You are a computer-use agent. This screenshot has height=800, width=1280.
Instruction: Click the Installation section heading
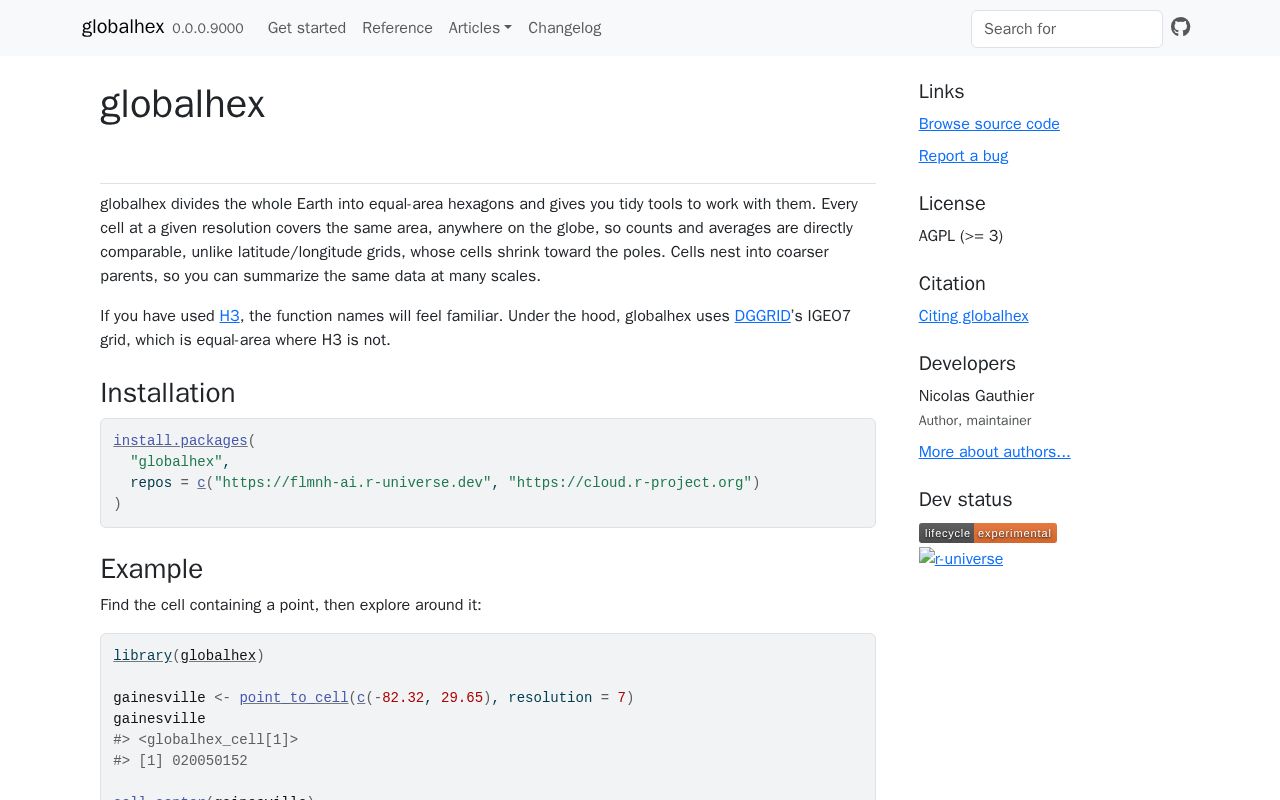tap(168, 393)
